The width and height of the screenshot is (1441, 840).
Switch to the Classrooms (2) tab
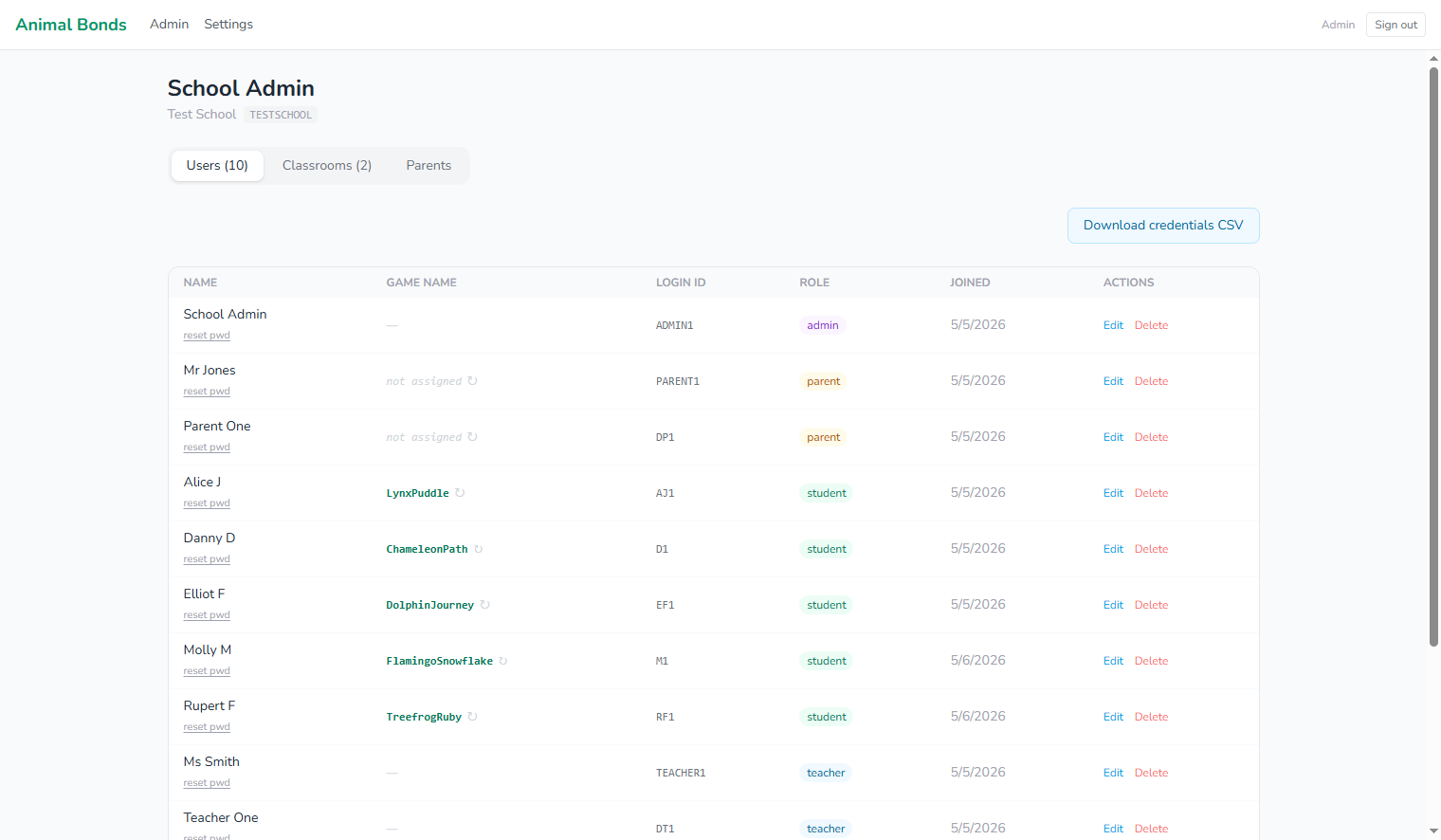tap(327, 166)
